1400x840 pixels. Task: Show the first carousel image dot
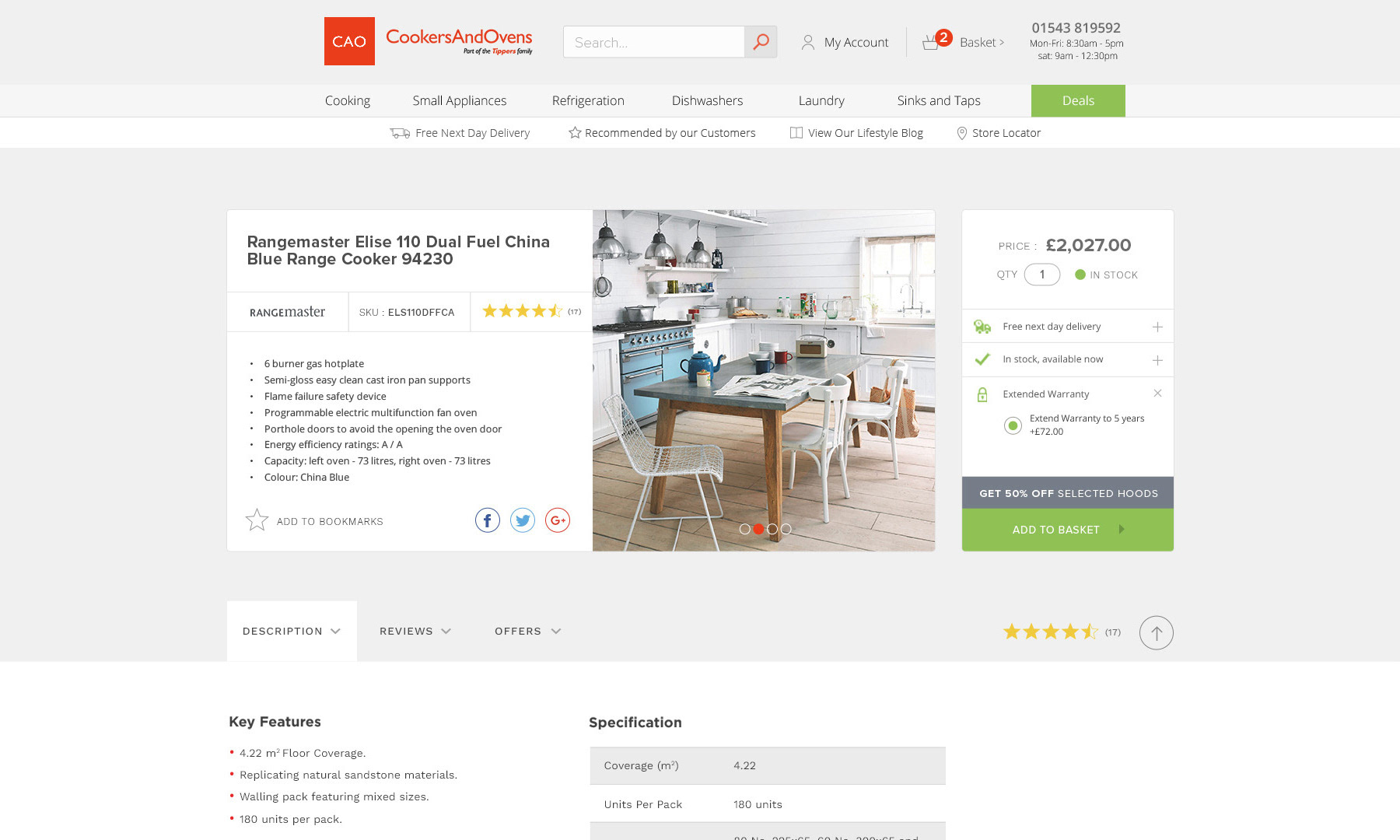744,529
